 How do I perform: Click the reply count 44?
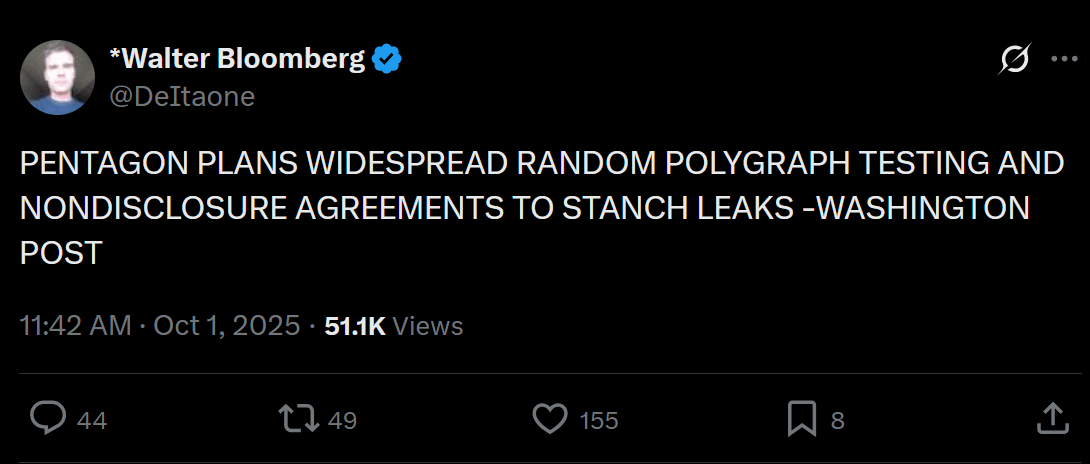[92, 421]
